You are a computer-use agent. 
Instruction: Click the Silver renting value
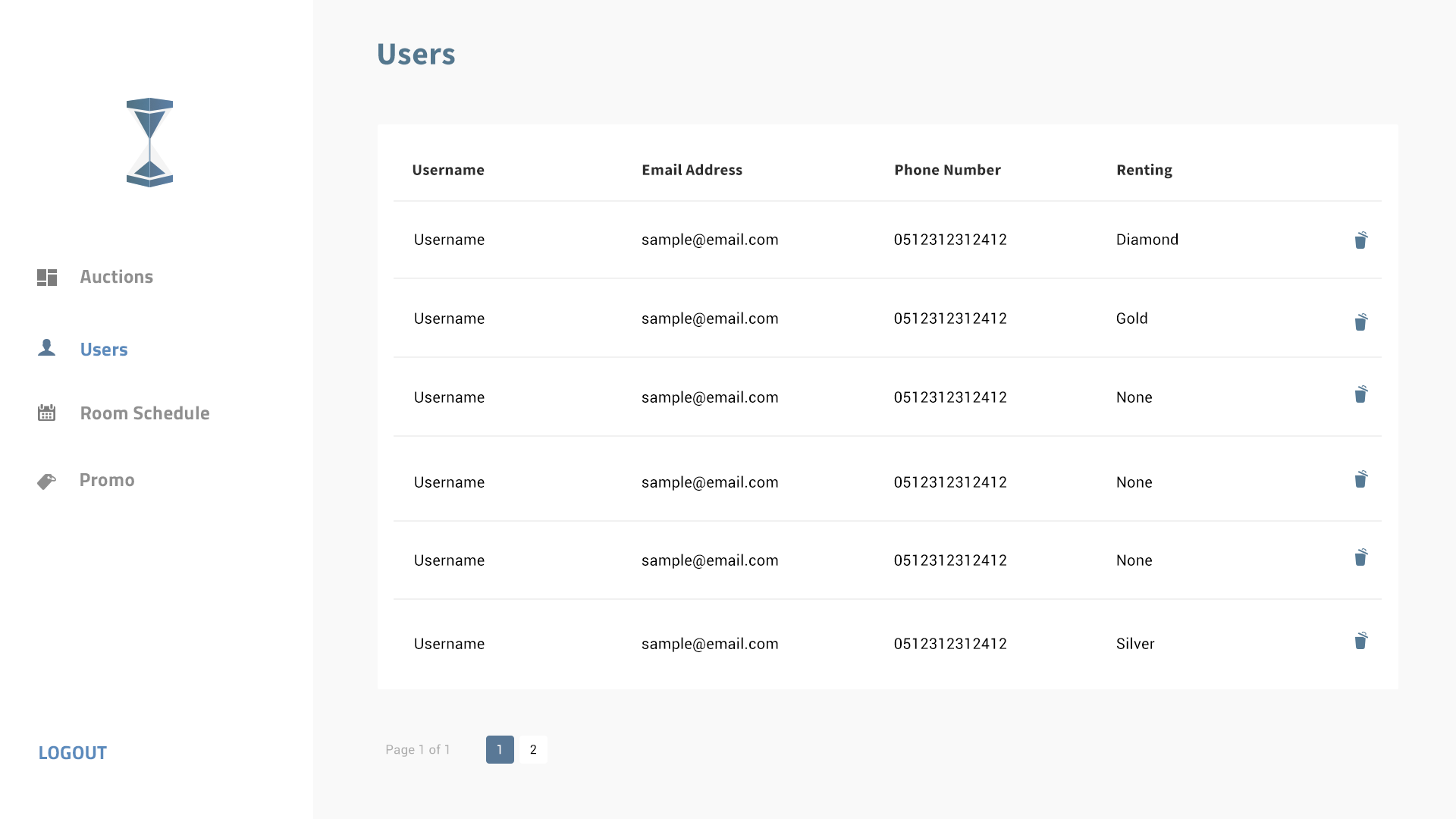pos(1135,644)
